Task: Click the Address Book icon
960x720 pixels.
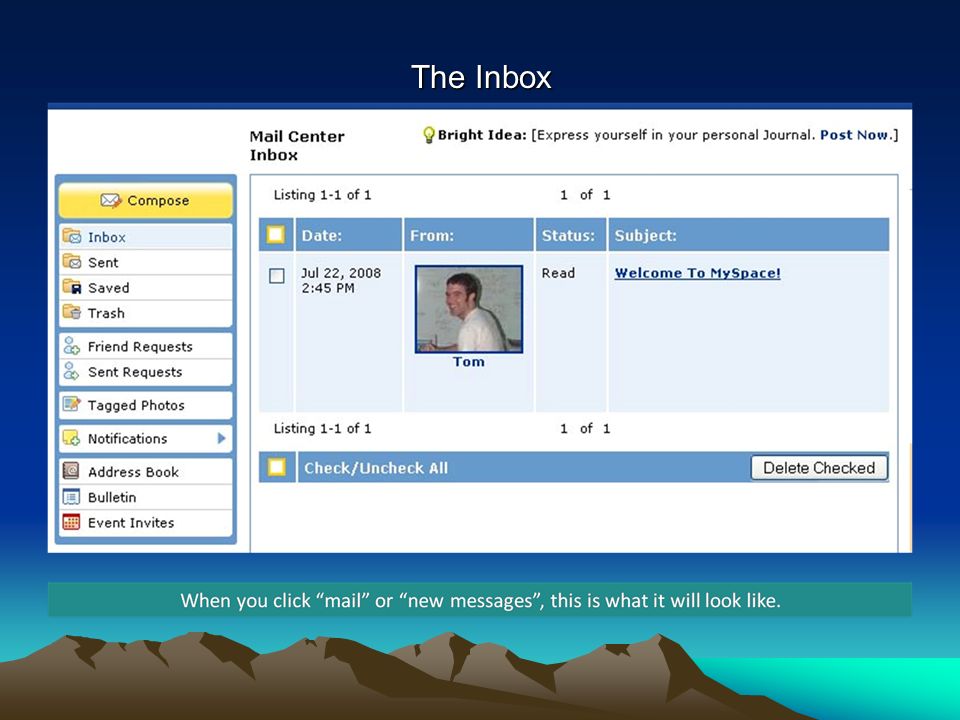Action: tap(72, 471)
